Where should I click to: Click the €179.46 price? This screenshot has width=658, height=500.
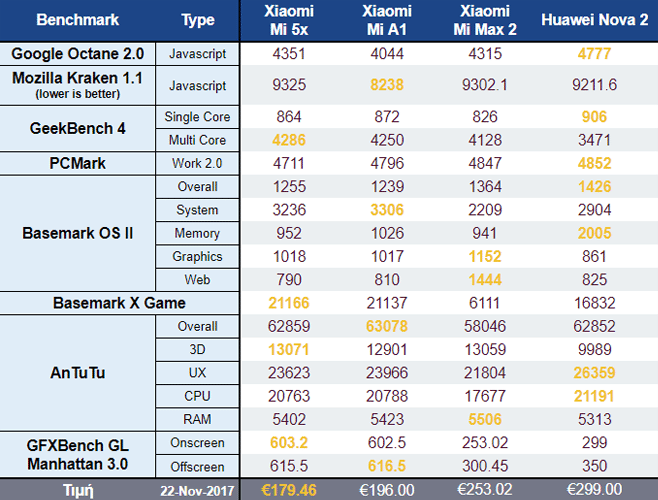click(x=289, y=490)
